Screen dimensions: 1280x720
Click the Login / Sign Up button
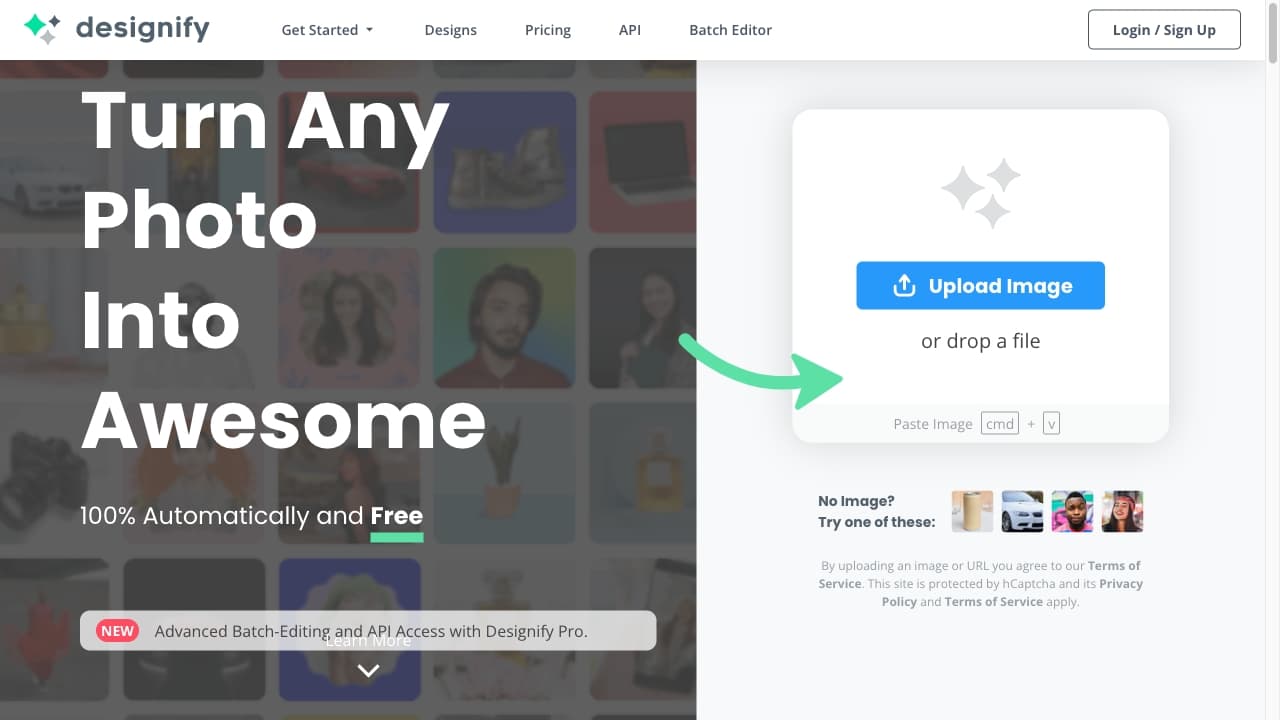1163,29
